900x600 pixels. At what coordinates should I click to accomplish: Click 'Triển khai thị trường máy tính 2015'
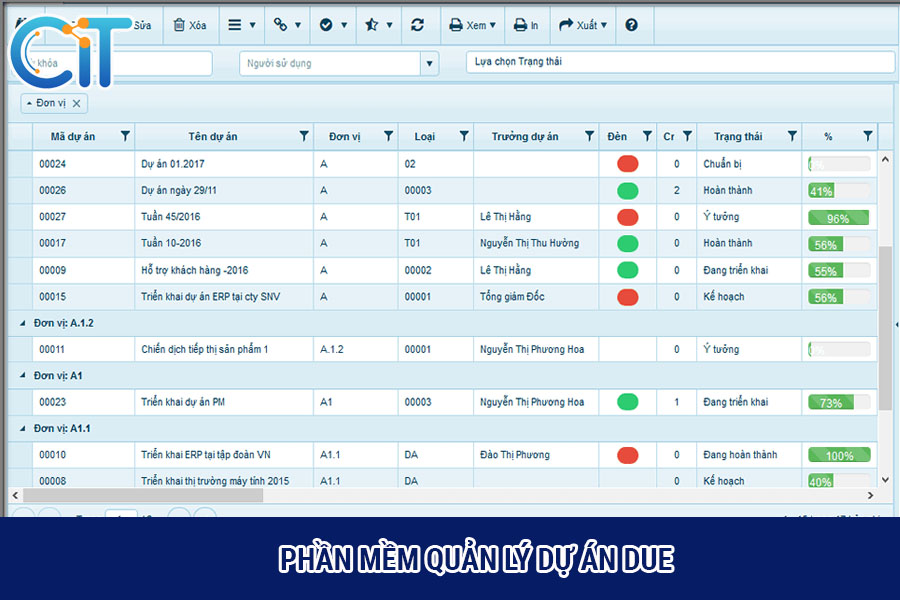click(x=215, y=481)
